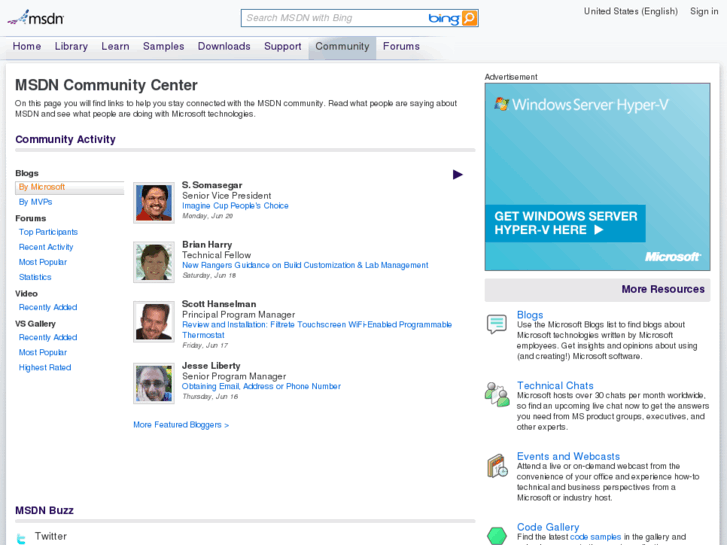Click the Twitter heading under MSDN Buzz

pyautogui.click(x=51, y=536)
